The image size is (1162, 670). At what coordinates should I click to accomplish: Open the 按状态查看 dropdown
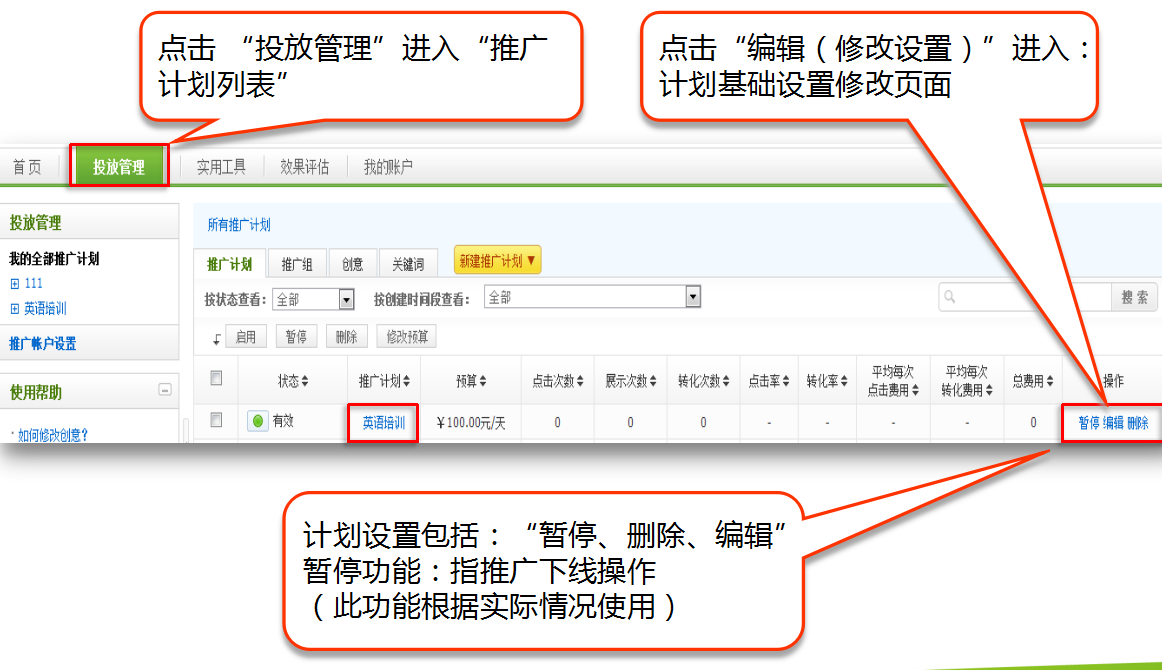click(346, 299)
